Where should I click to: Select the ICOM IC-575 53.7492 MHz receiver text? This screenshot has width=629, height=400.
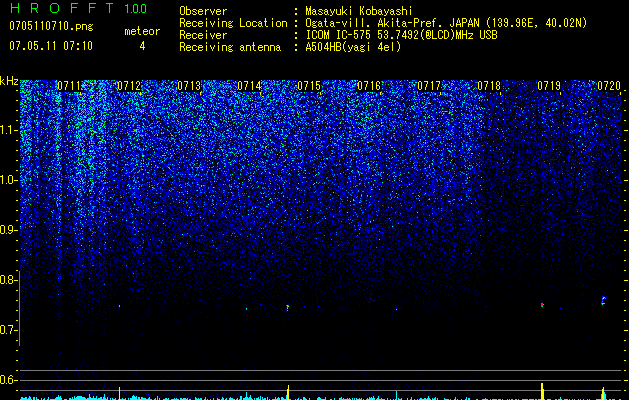coord(401,35)
